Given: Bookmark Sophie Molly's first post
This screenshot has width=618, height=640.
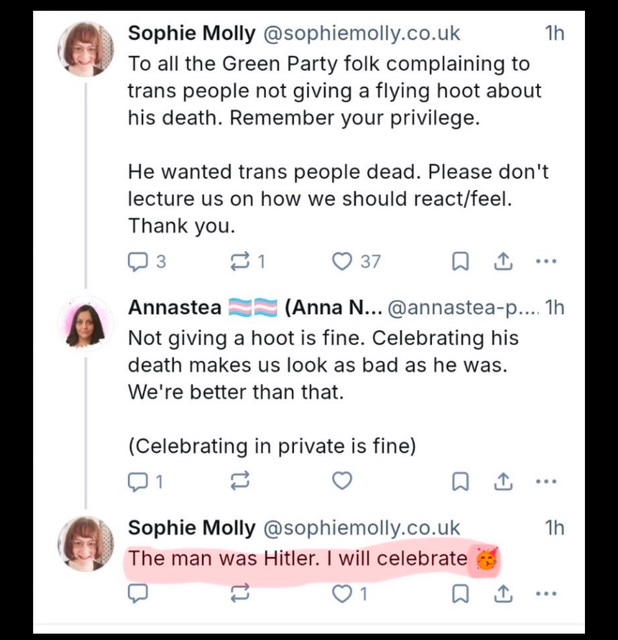Looking at the screenshot, I should point(460,262).
